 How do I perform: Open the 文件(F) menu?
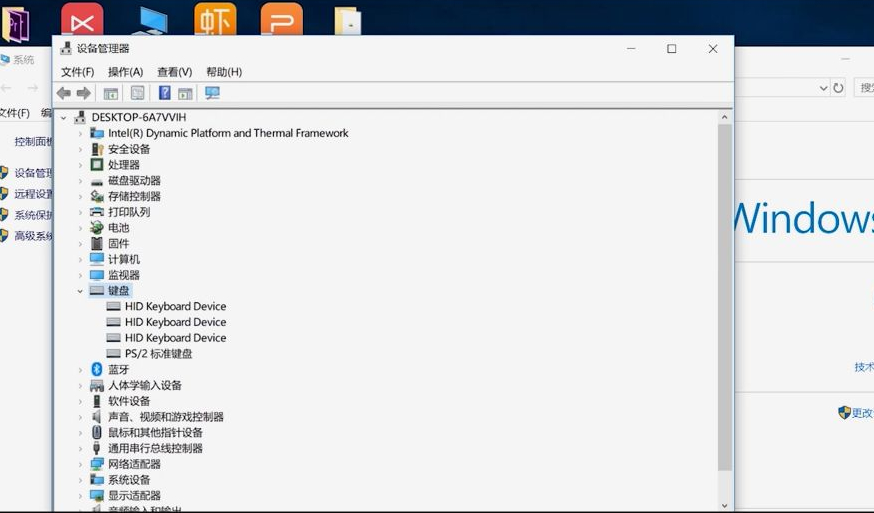77,72
